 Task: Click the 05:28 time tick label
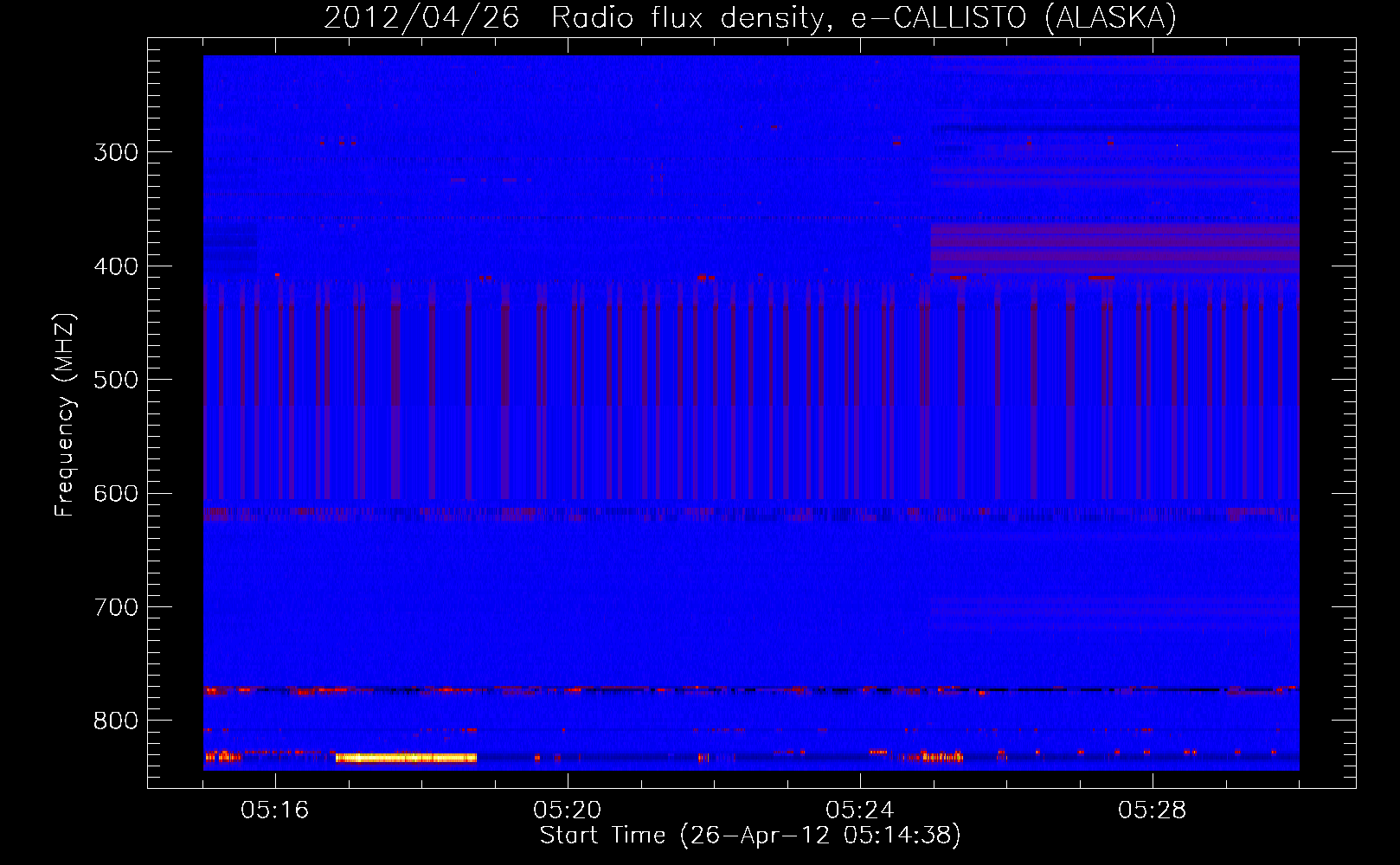(x=1153, y=811)
